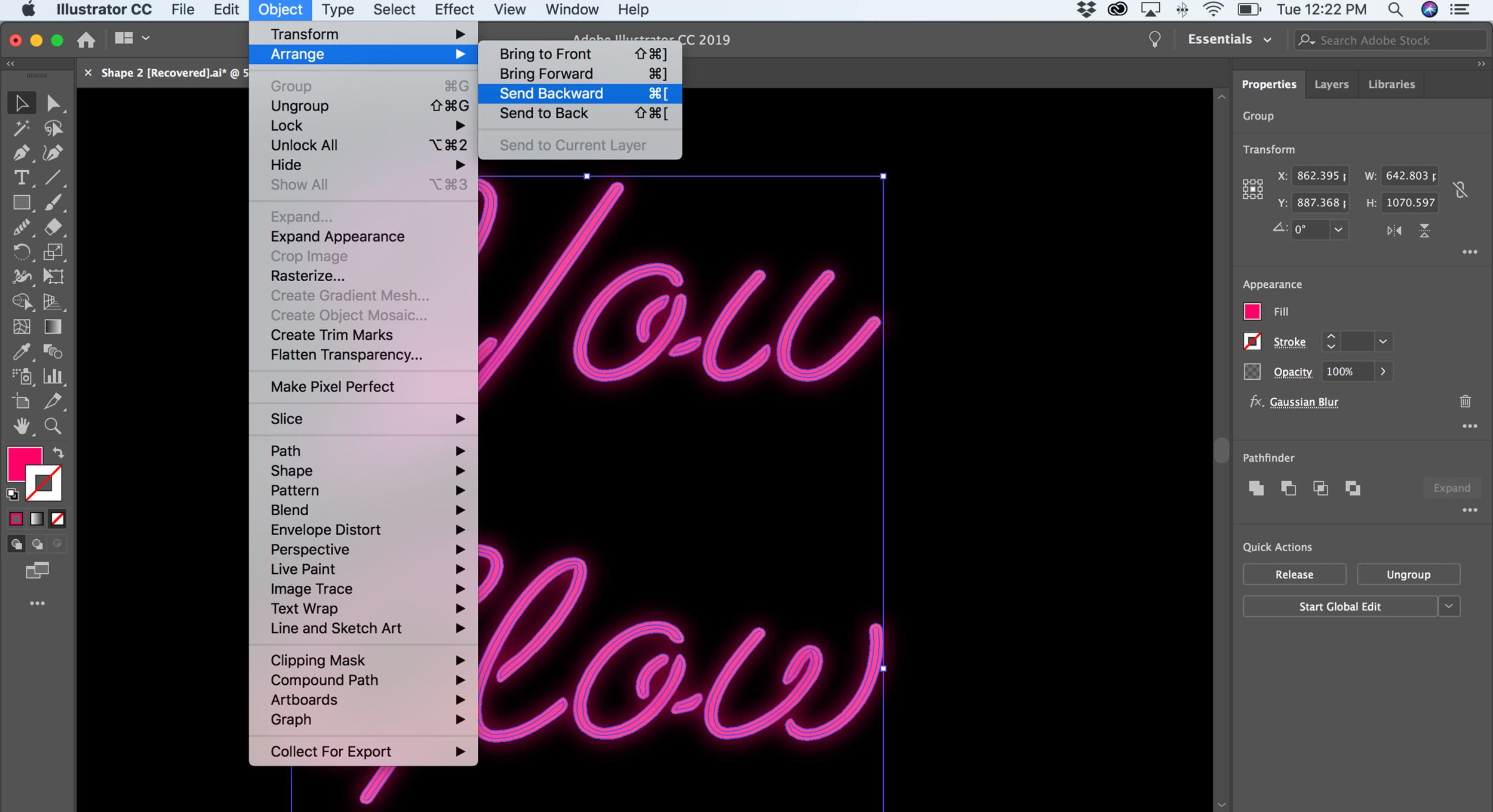This screenshot has height=812, width=1493.
Task: Select the Hand tool
Action: click(x=22, y=426)
